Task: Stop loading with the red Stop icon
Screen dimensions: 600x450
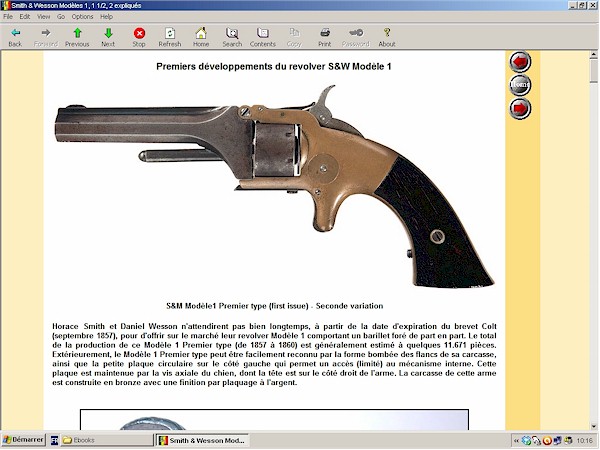Action: [x=139, y=38]
